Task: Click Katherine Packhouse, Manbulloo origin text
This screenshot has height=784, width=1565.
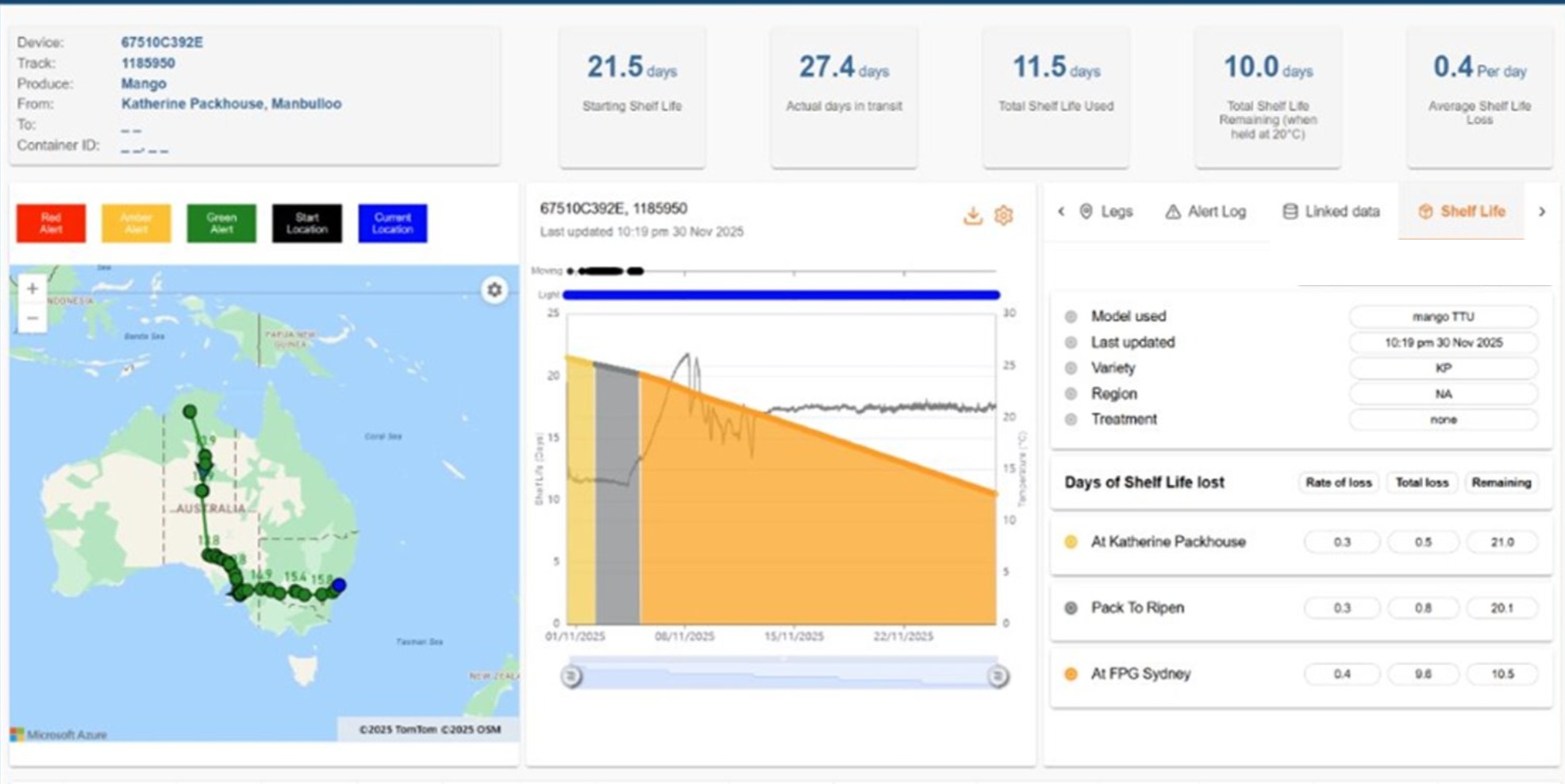Action: (x=231, y=104)
